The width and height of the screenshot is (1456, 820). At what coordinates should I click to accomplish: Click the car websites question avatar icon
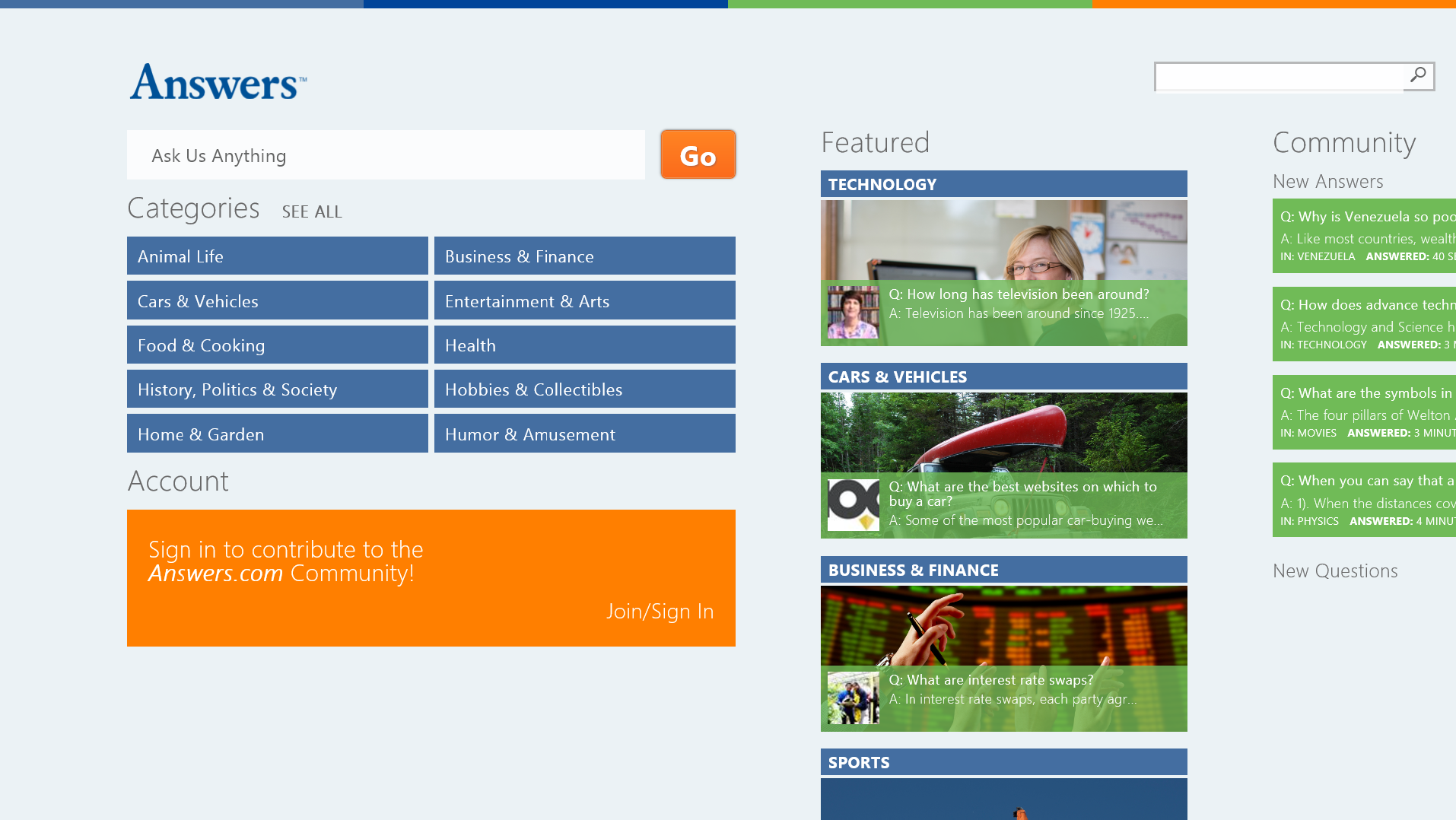(853, 504)
